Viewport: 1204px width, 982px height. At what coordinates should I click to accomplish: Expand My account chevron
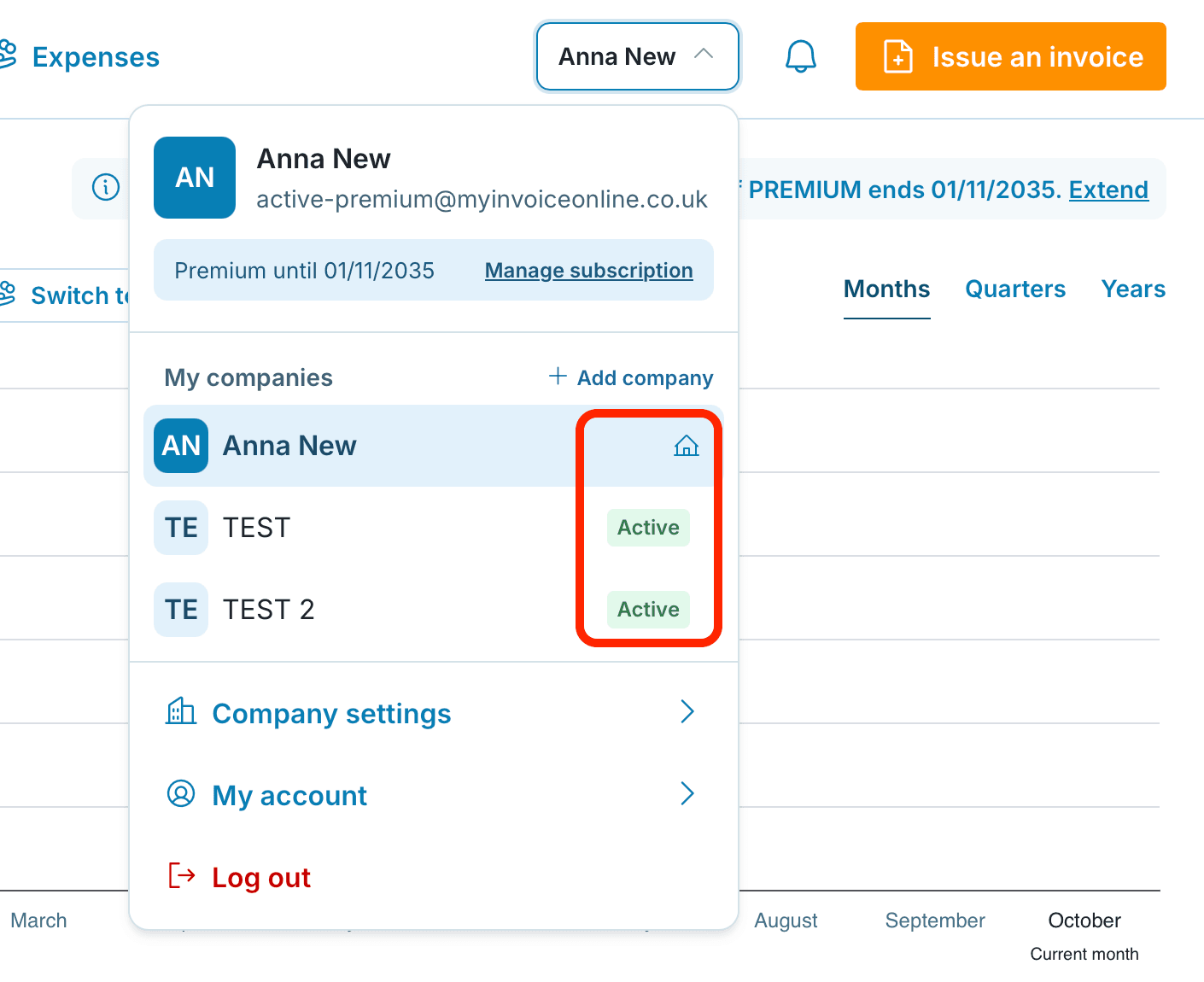click(687, 793)
